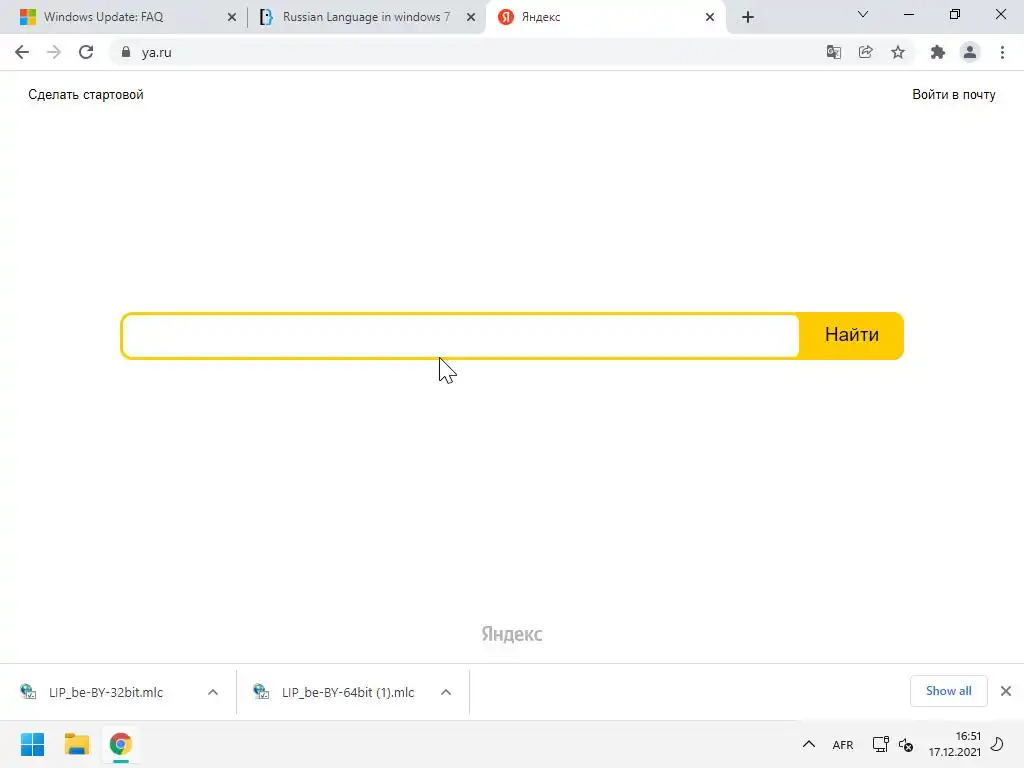1024x768 pixels.
Task: Close the Russian Language in windows 7 tab
Action: [471, 17]
